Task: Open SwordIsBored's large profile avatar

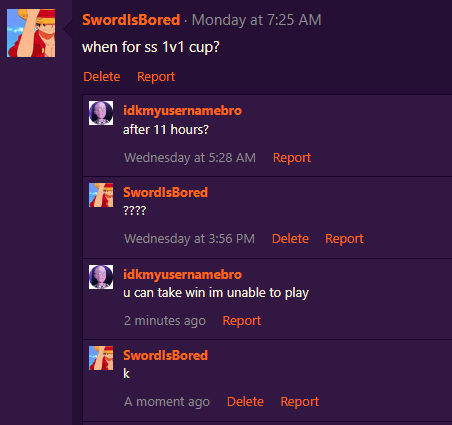Action: (31, 33)
